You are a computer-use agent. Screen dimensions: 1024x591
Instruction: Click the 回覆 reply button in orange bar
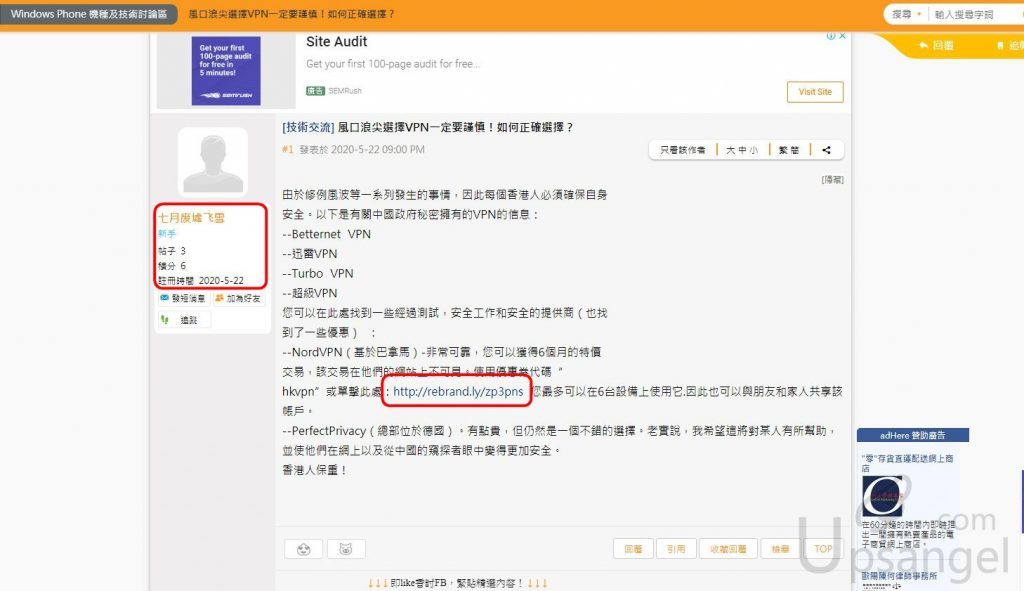(x=936, y=45)
